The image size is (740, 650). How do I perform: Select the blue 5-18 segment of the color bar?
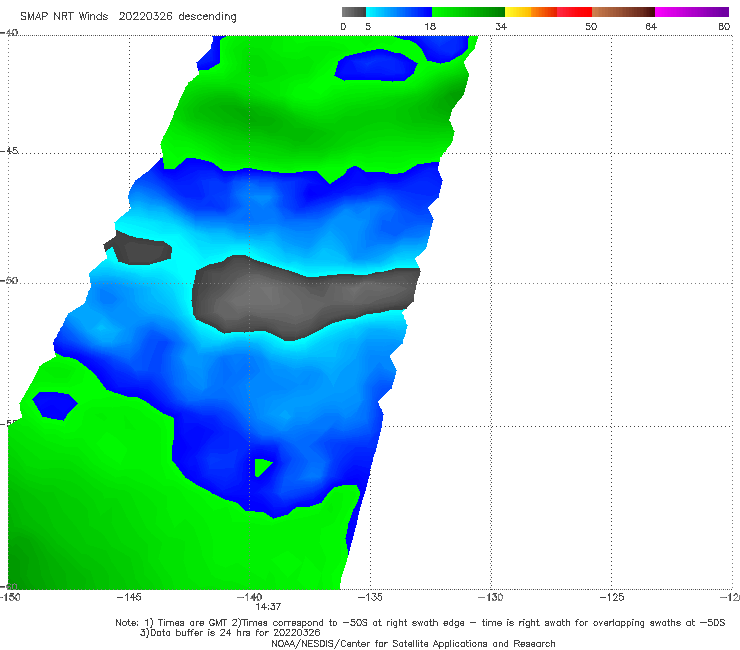(x=399, y=12)
